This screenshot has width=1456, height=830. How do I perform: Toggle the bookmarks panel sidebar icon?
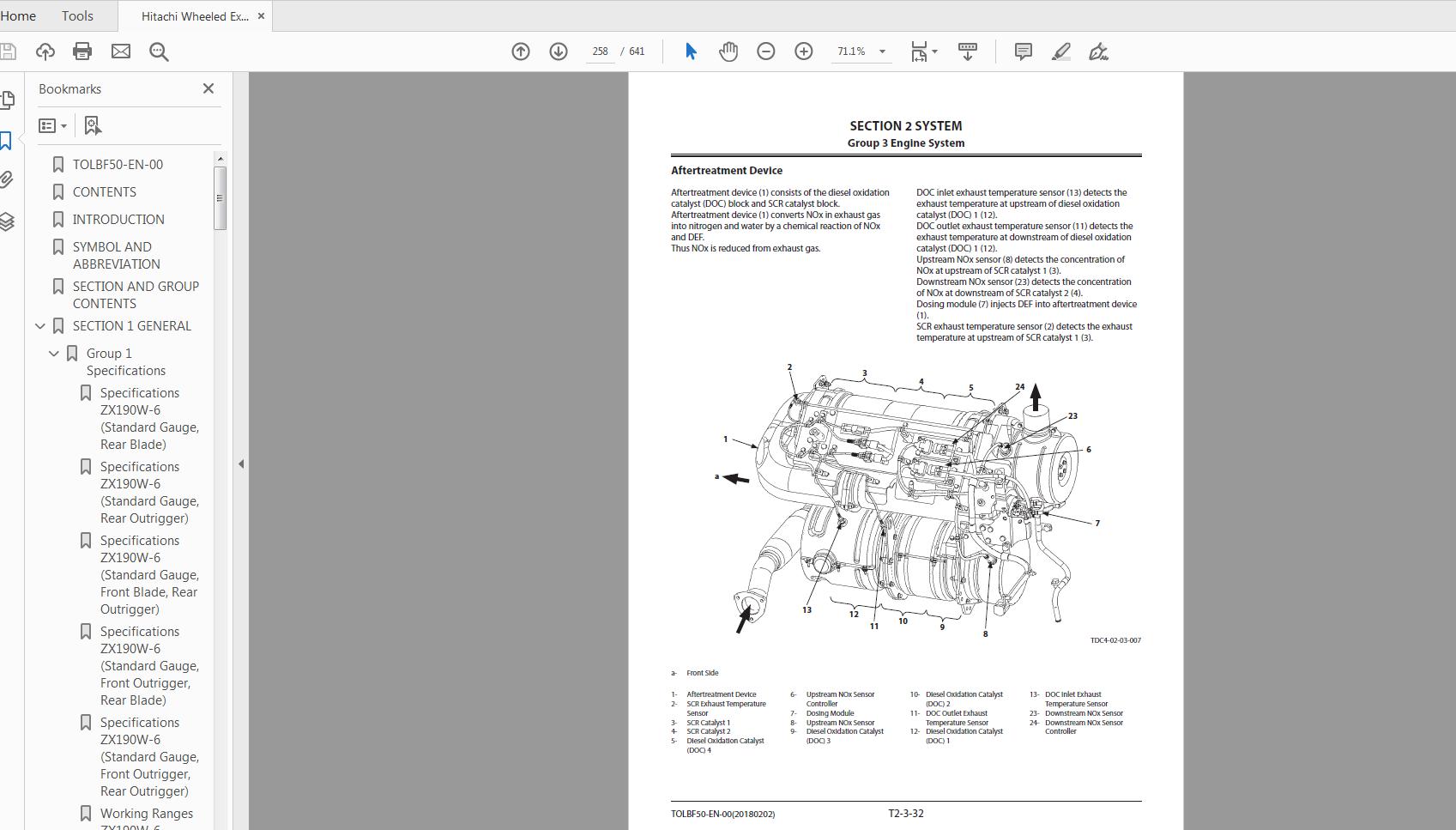click(x=7, y=141)
